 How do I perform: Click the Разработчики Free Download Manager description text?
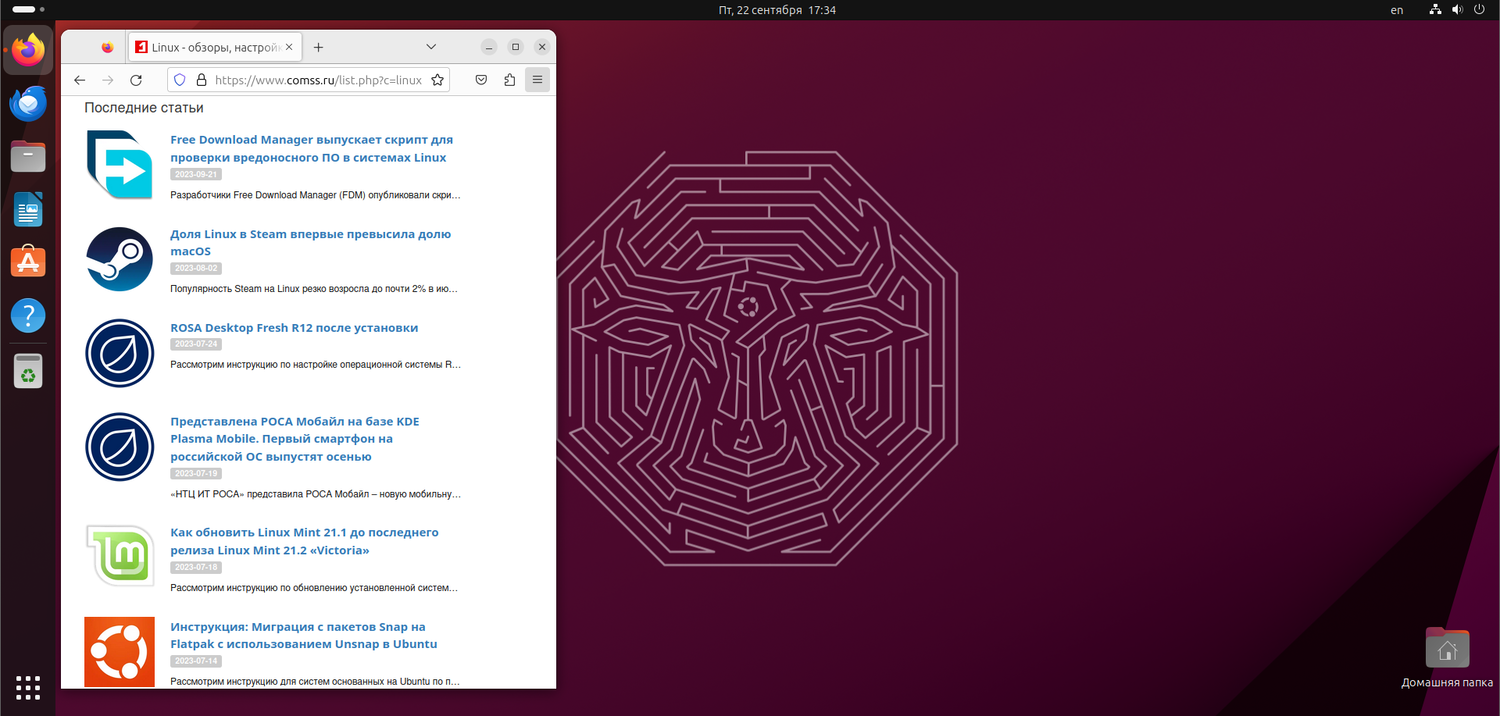(315, 195)
